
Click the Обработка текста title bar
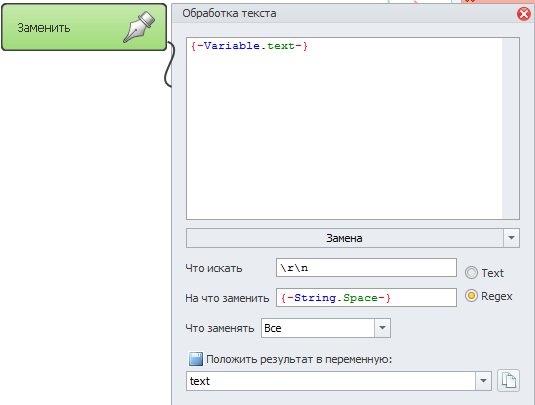[345, 13]
